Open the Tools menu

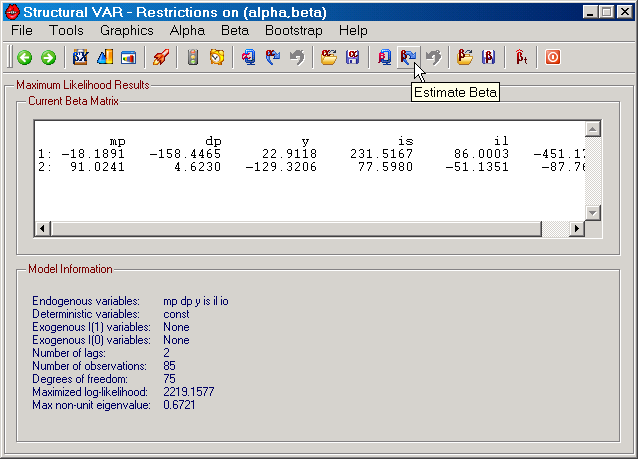(x=66, y=31)
